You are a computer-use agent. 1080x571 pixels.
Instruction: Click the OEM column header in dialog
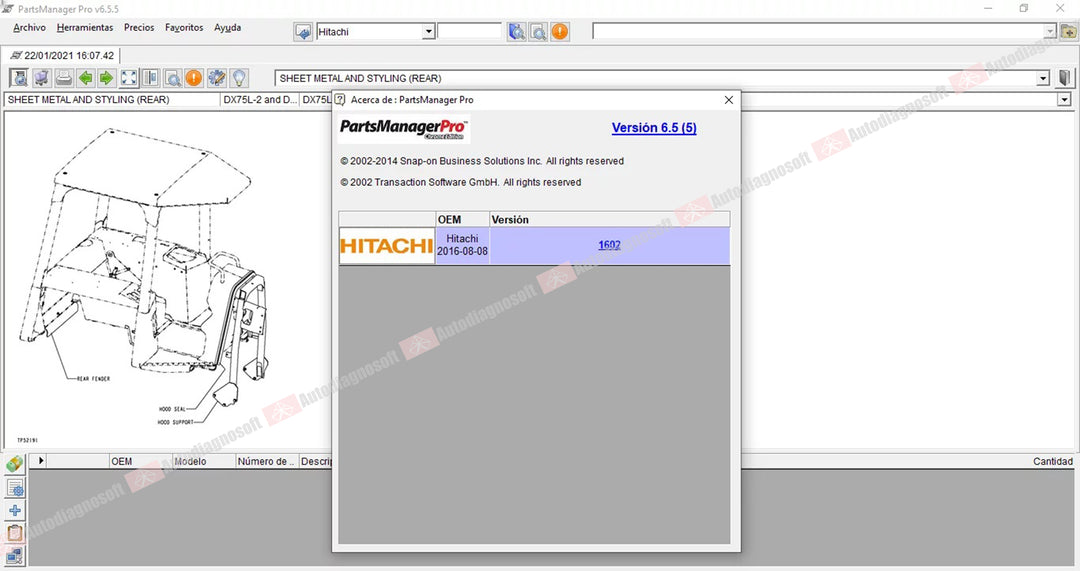462,220
